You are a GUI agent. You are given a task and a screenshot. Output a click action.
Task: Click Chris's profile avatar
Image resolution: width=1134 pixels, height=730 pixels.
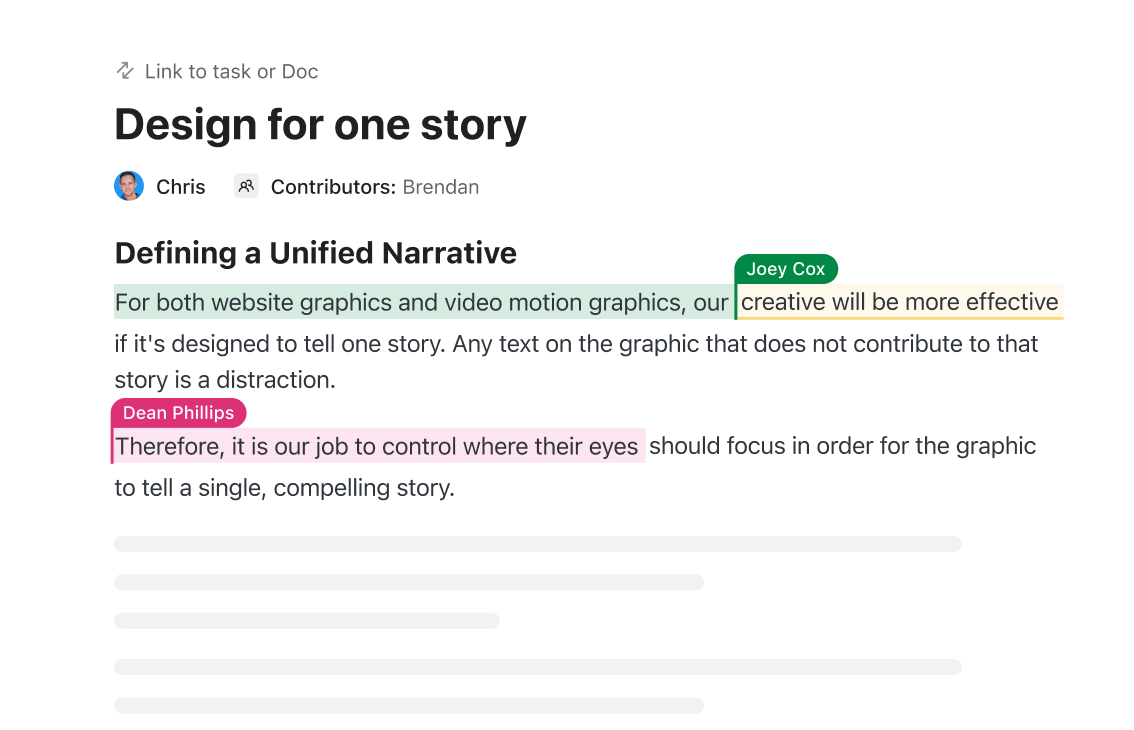click(x=129, y=186)
